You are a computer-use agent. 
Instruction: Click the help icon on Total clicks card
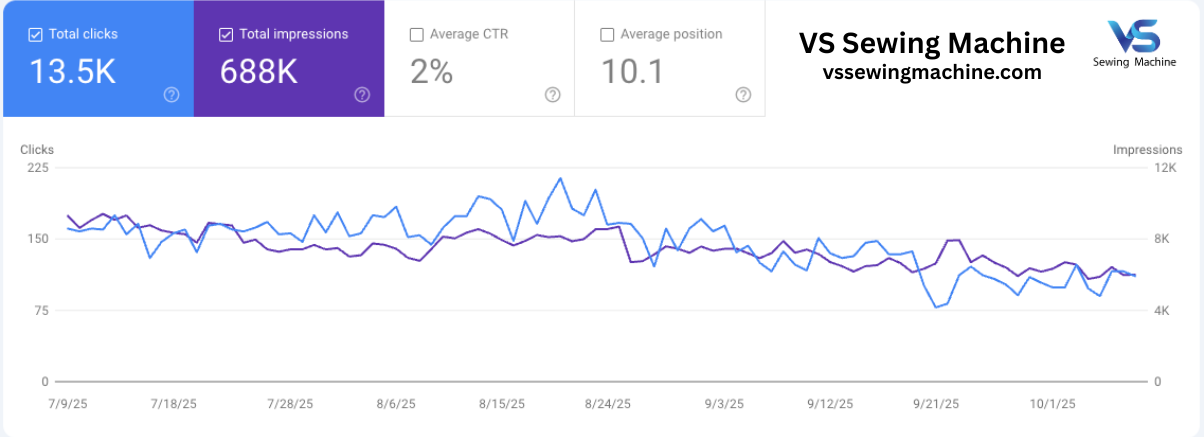tap(172, 94)
